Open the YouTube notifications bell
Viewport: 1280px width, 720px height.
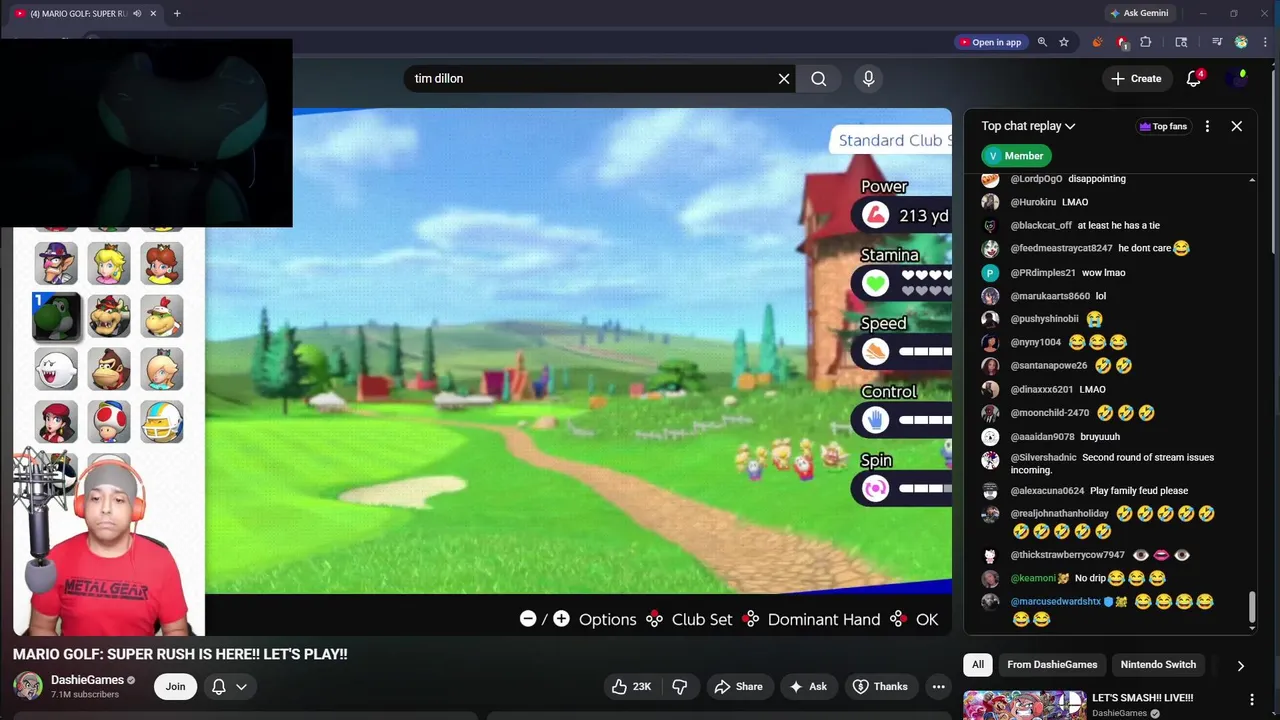1193,78
